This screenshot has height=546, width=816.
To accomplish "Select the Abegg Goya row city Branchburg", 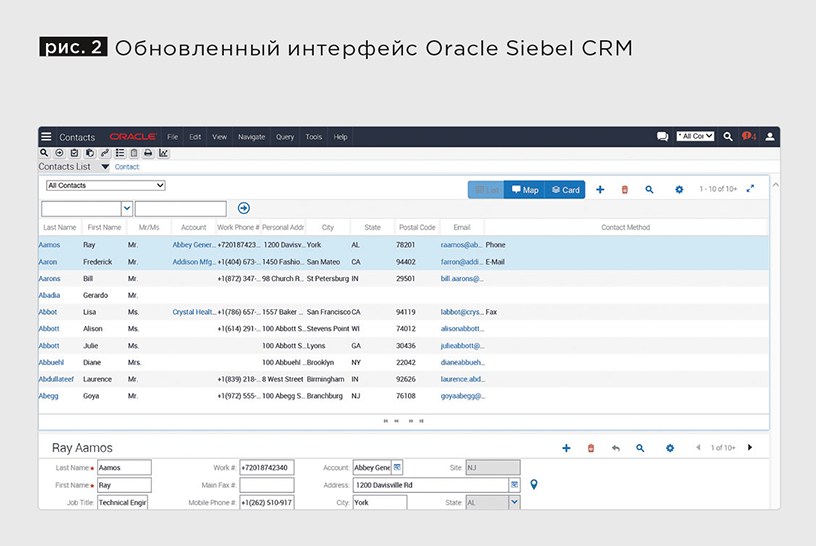I will coord(325,396).
